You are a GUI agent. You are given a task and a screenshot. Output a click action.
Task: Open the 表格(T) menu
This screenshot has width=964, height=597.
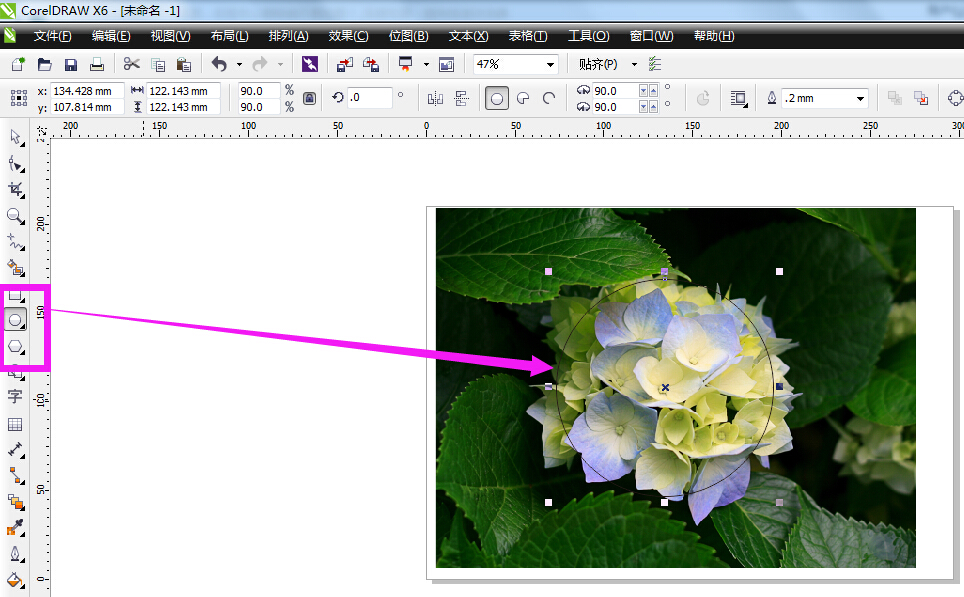527,36
